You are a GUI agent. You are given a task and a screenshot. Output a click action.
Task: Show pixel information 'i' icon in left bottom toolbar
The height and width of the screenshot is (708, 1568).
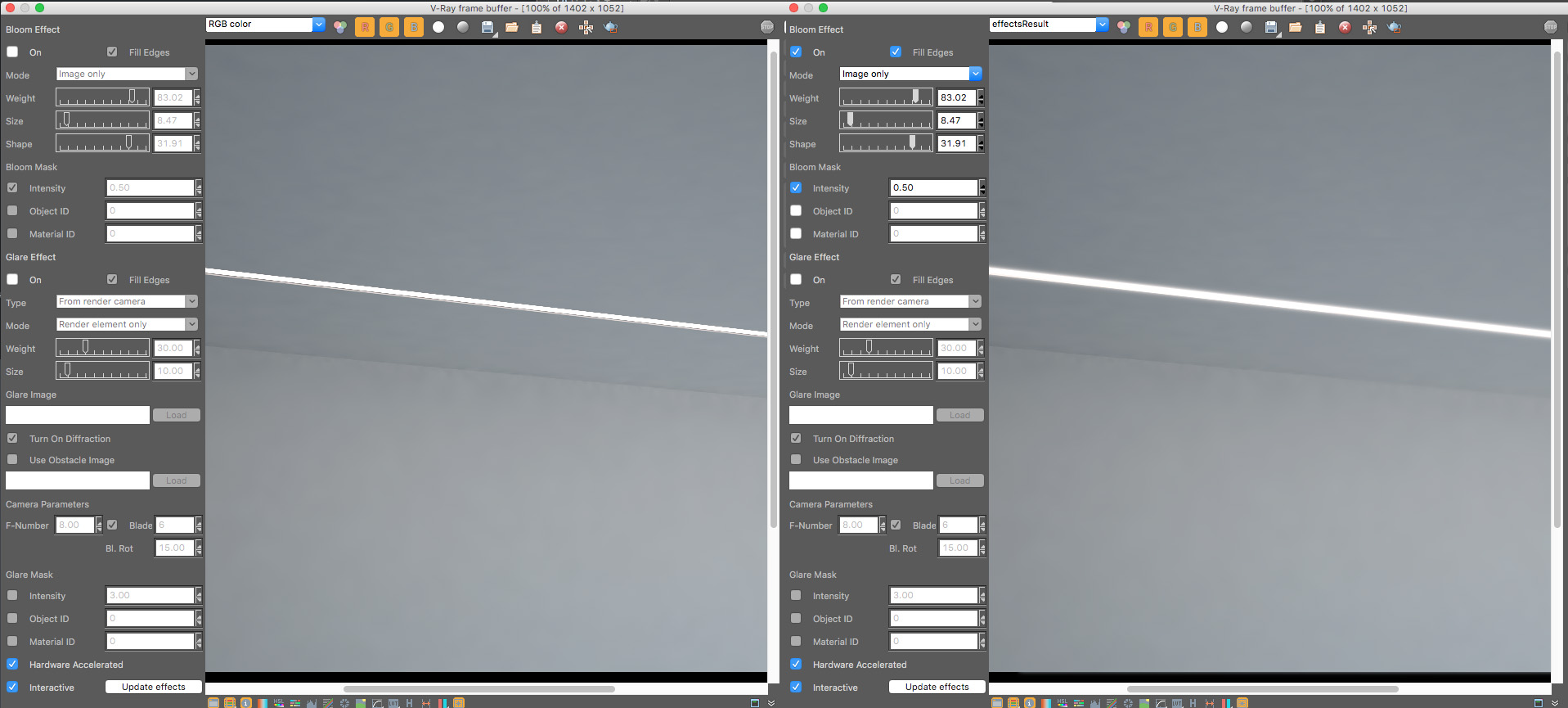pyautogui.click(x=246, y=702)
